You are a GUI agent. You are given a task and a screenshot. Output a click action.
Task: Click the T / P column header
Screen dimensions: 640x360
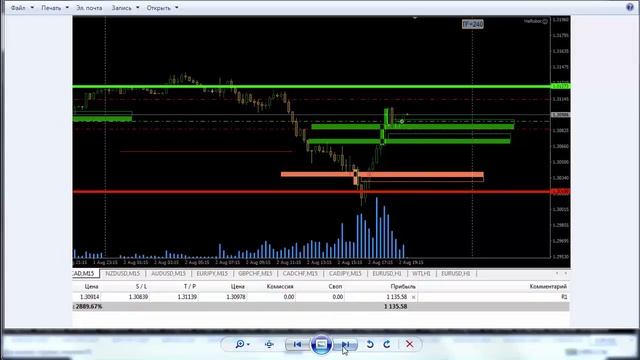190,287
